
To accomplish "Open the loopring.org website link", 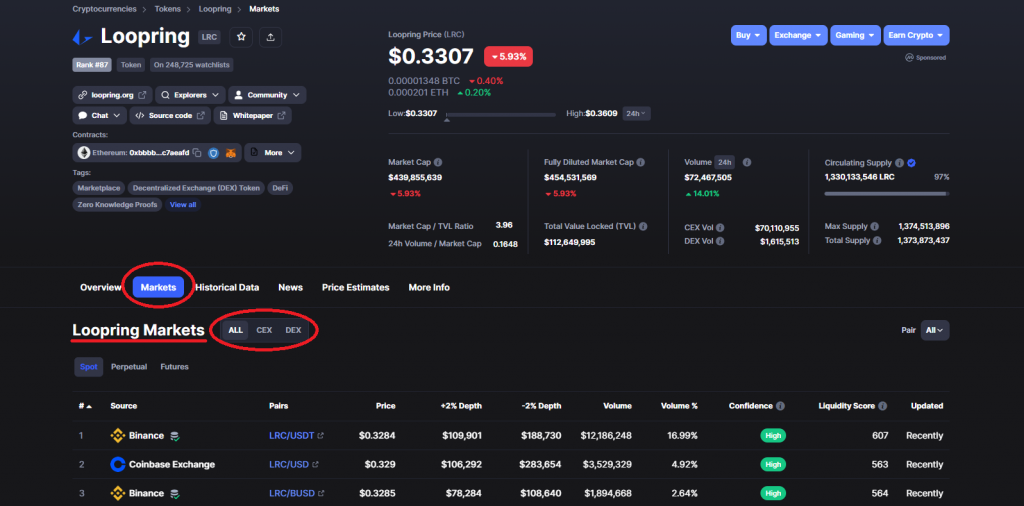I will (x=112, y=95).
